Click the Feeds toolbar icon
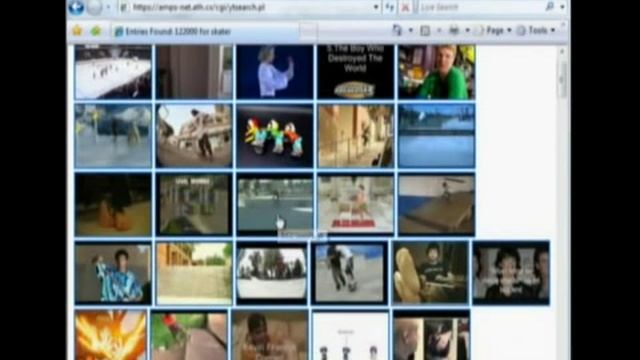This screenshot has width=640, height=360. 425,31
